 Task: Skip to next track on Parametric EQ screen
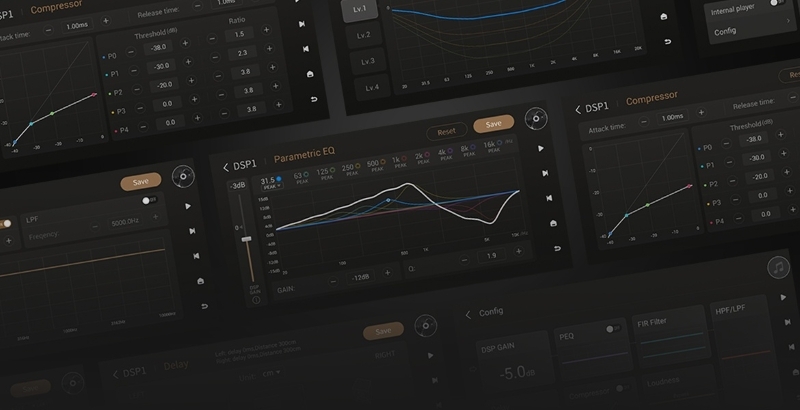pos(545,173)
